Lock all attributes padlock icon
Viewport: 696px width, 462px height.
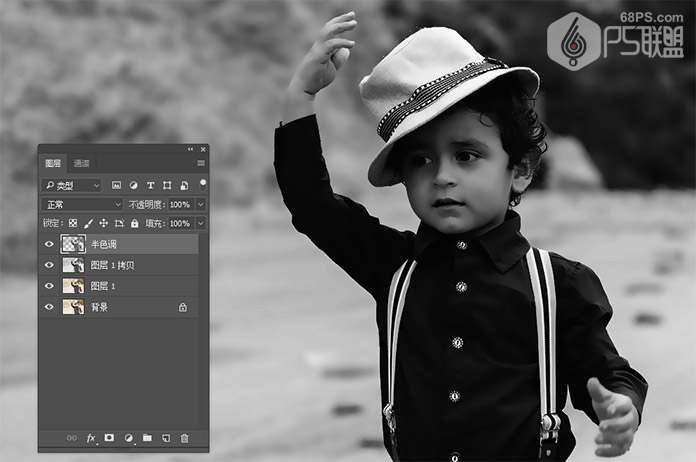pos(134,223)
